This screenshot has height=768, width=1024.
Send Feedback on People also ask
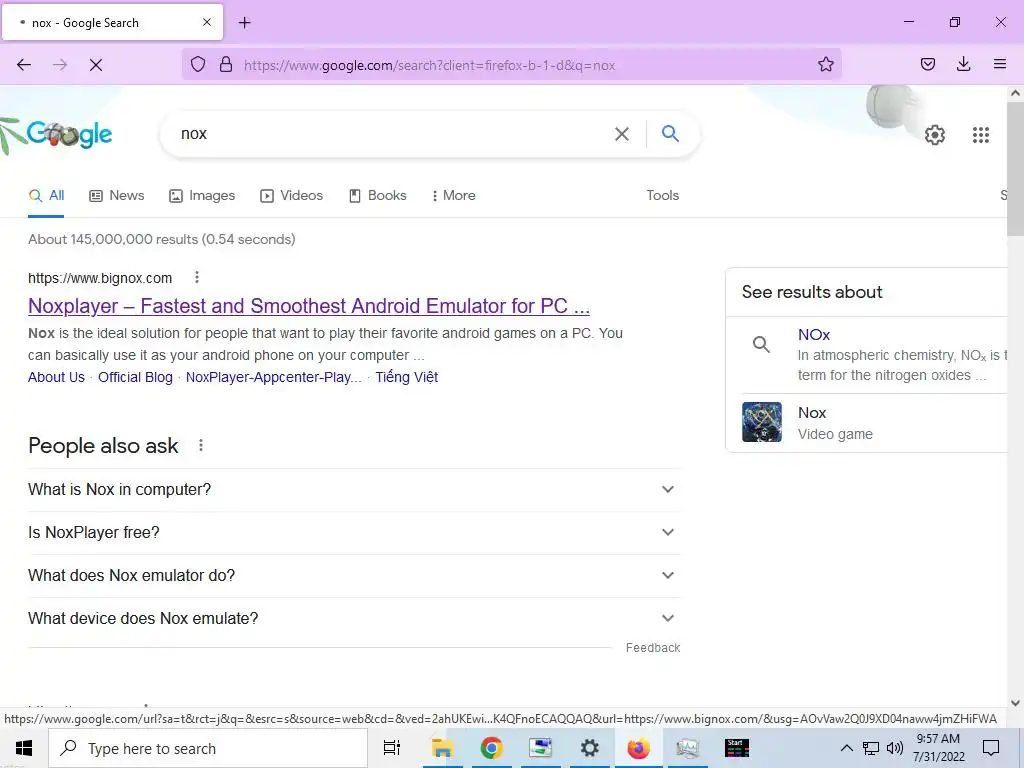click(652, 648)
